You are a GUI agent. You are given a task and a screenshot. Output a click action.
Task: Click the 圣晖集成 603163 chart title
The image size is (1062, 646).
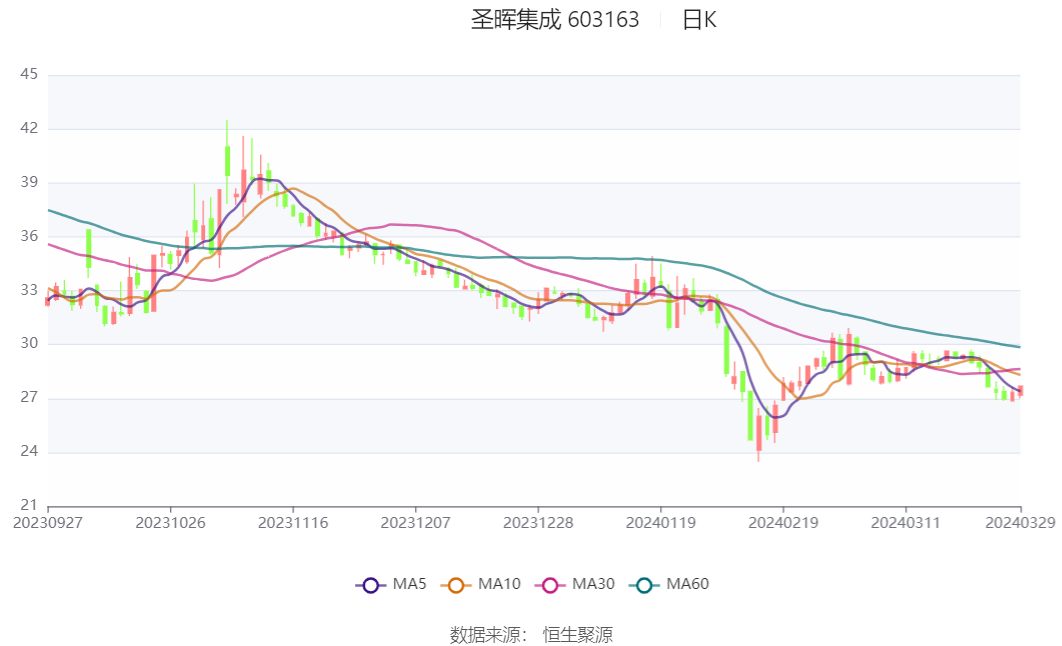click(x=555, y=20)
